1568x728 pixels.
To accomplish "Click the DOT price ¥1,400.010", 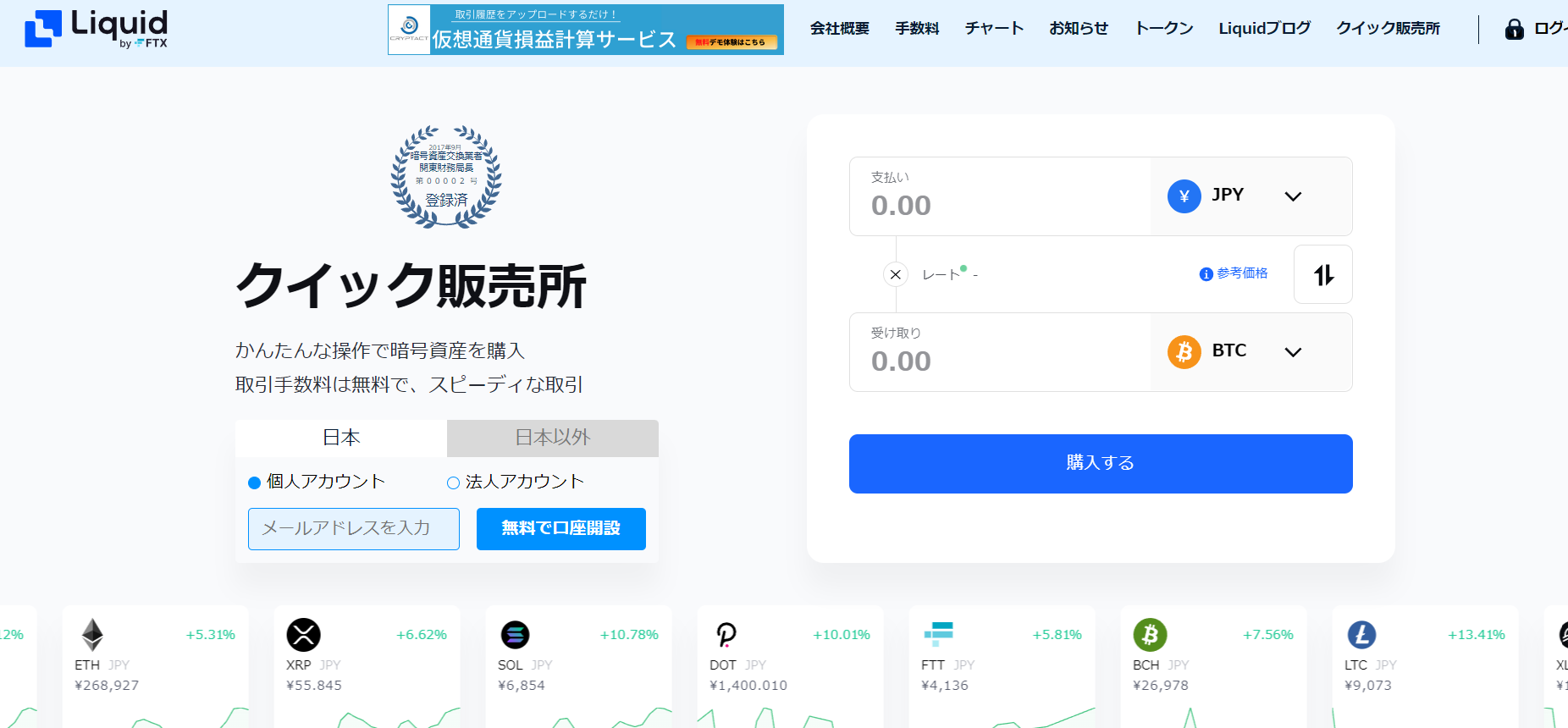I will pyautogui.click(x=748, y=686).
